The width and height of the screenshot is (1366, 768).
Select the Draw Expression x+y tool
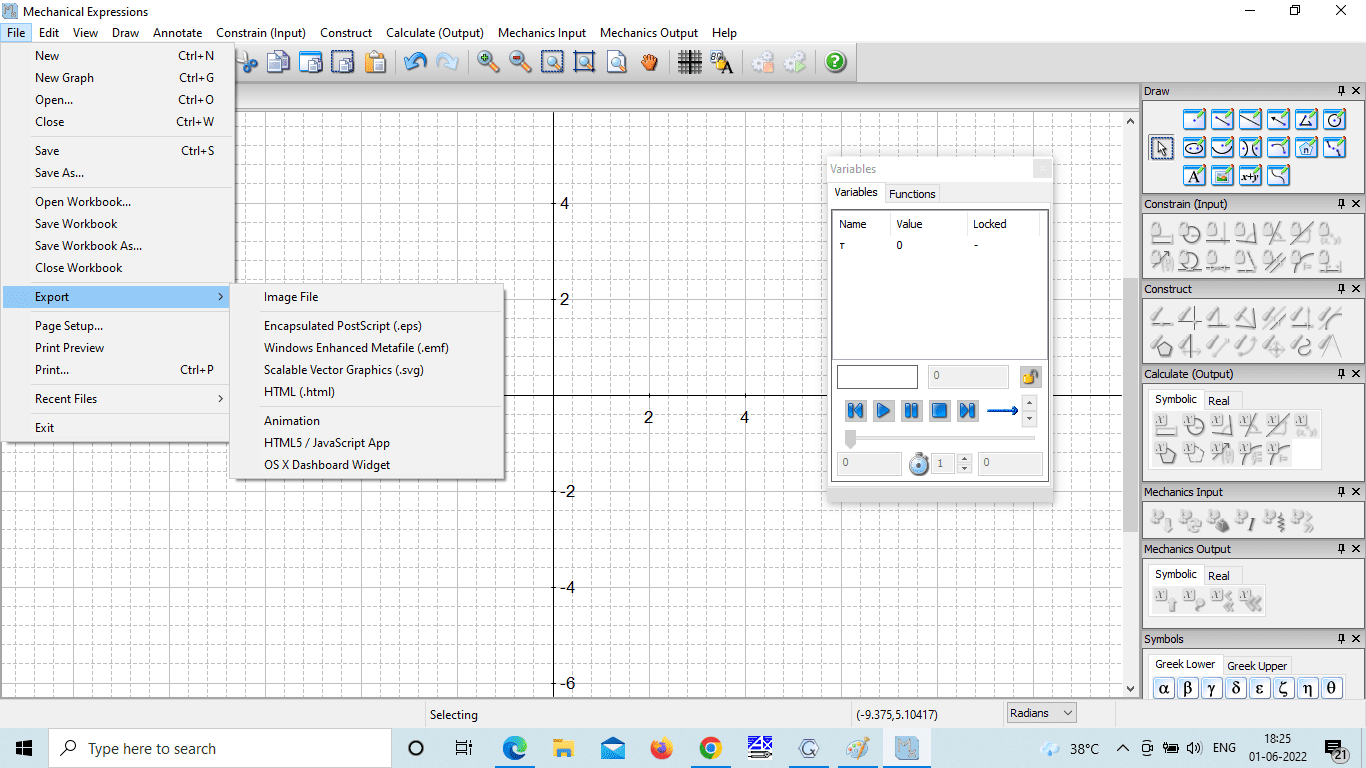point(1250,176)
